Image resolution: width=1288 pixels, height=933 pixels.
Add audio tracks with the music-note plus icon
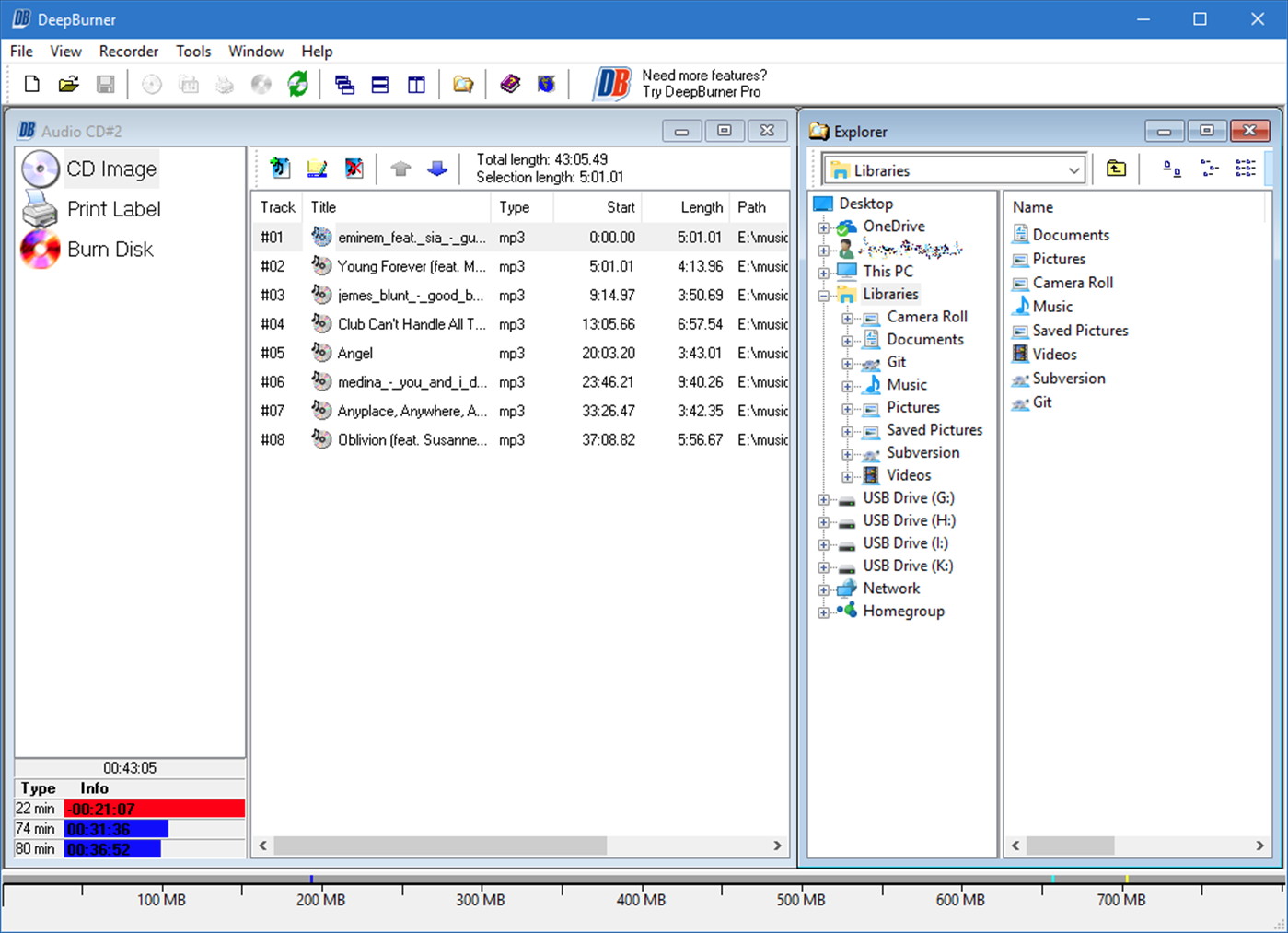click(x=280, y=169)
